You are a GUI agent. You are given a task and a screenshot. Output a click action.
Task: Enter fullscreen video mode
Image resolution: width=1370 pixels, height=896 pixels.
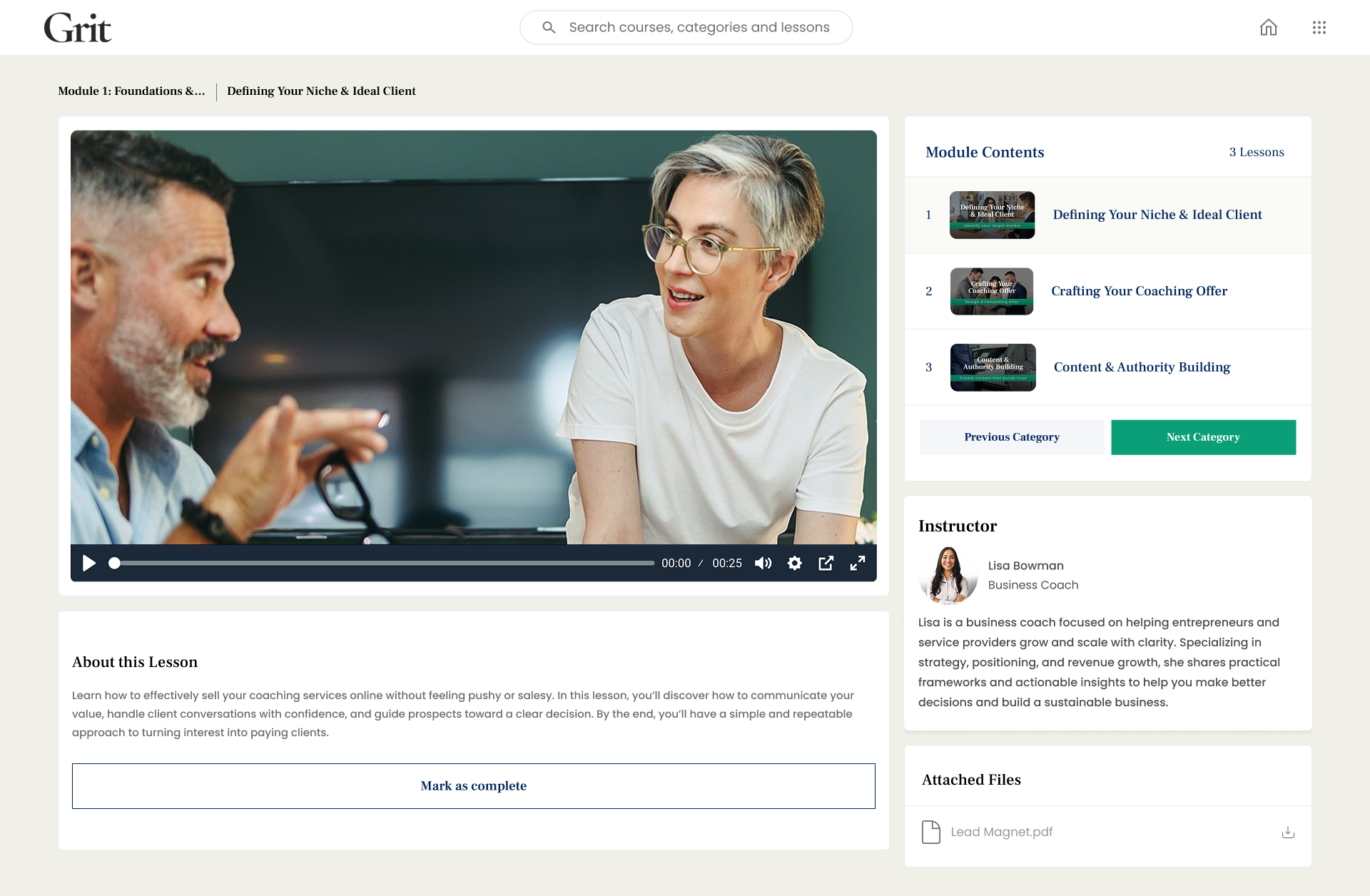tap(858, 564)
